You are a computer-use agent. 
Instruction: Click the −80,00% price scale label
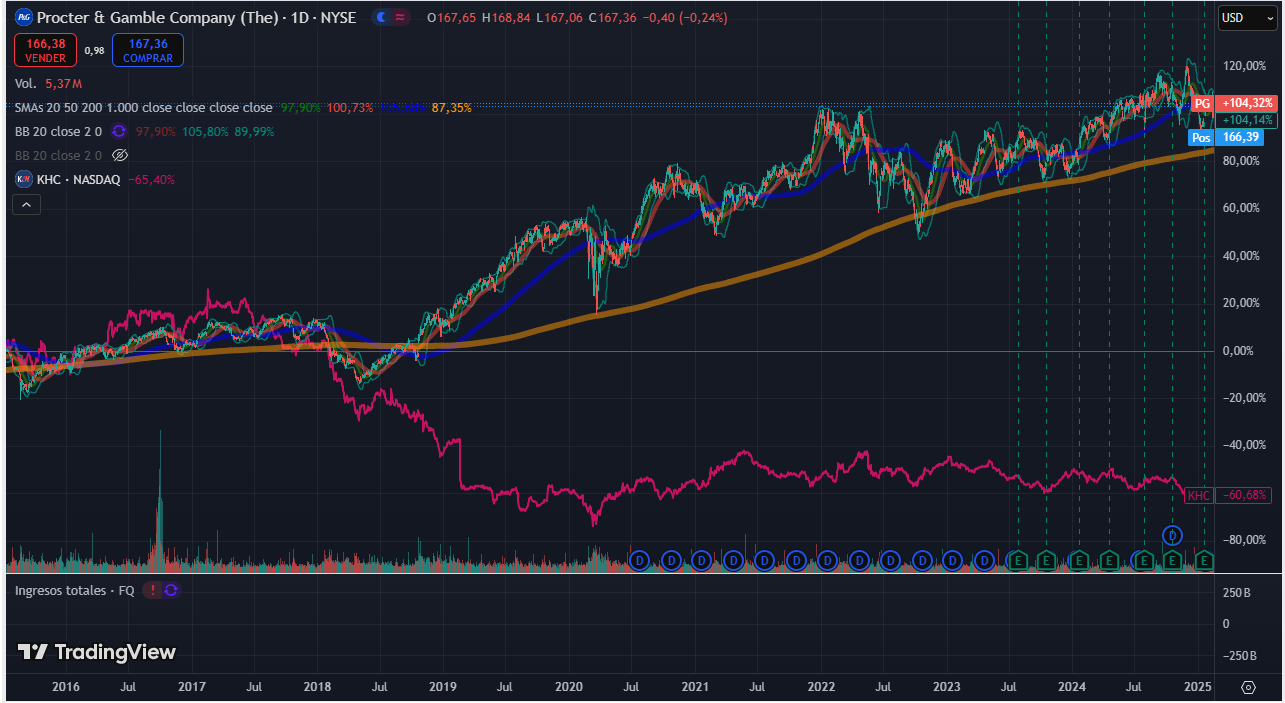(x=1245, y=540)
